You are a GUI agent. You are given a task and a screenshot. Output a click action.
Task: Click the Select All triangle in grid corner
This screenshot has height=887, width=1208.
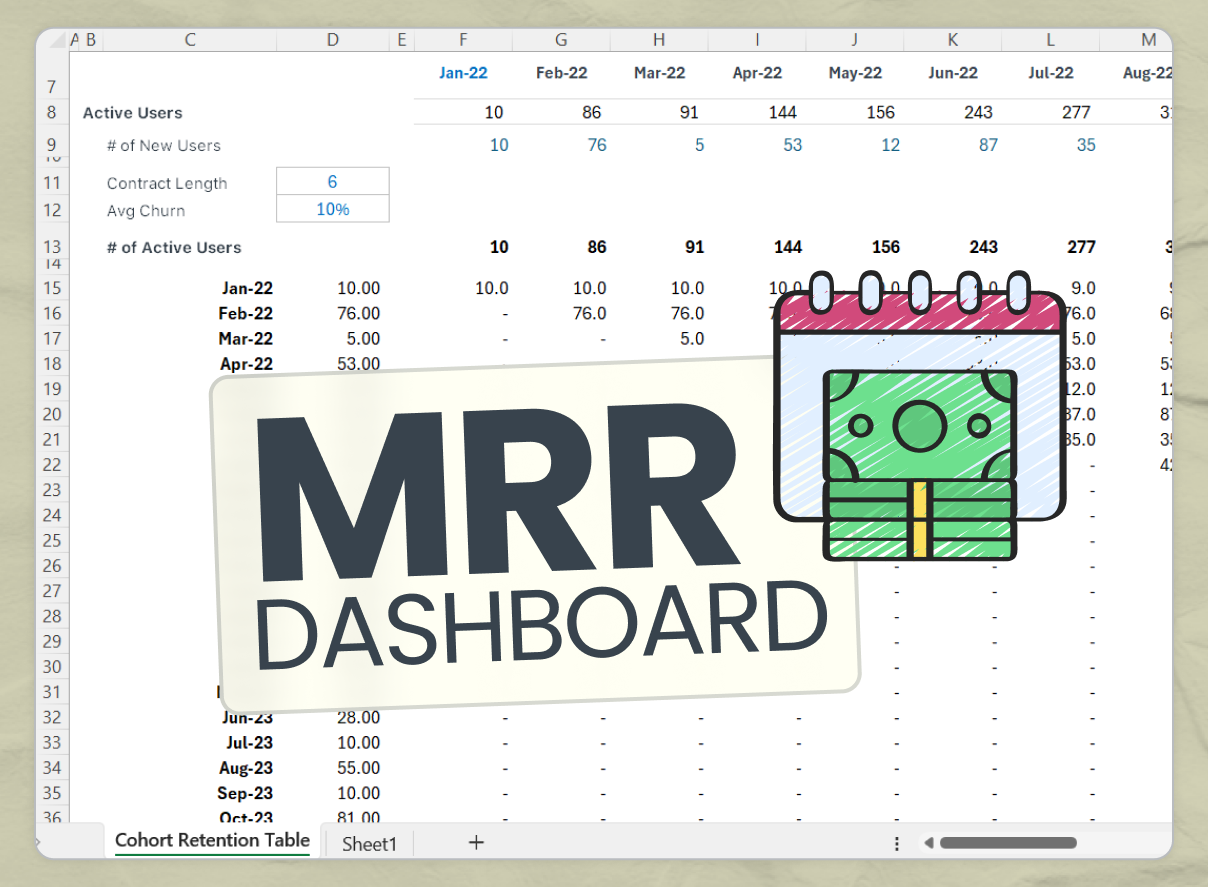coord(57,40)
